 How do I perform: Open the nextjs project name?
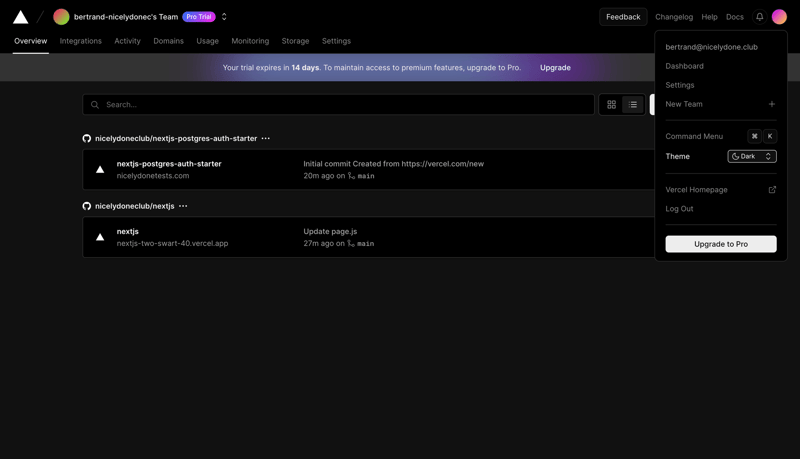(128, 232)
